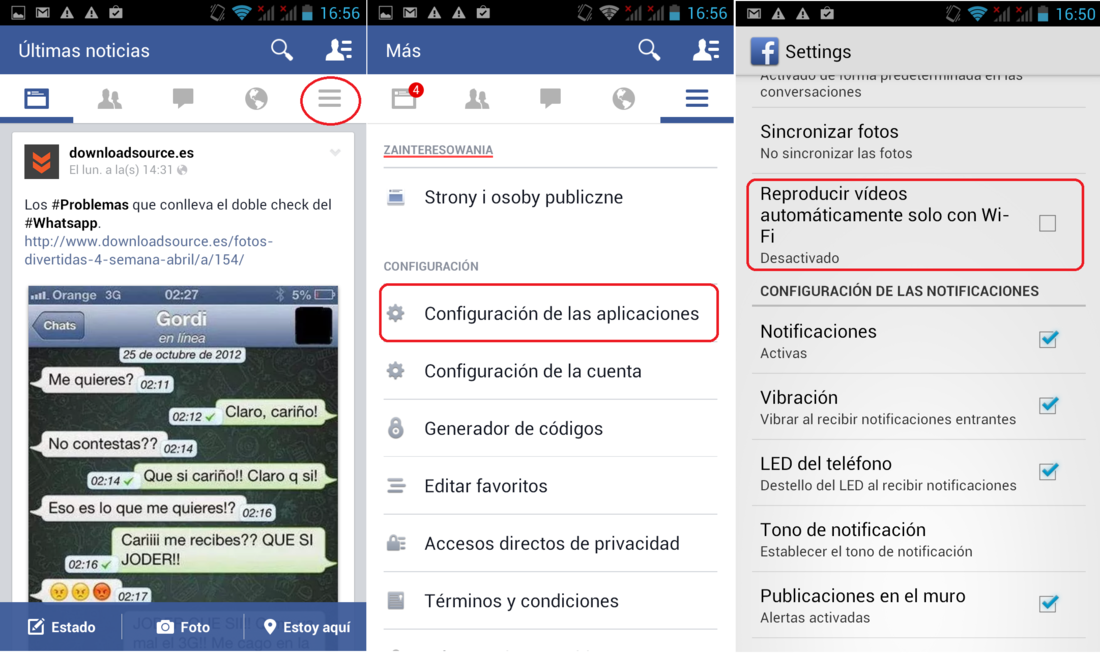Tap the #Problemas hashtag
The height and width of the screenshot is (653, 1100).
(90, 205)
